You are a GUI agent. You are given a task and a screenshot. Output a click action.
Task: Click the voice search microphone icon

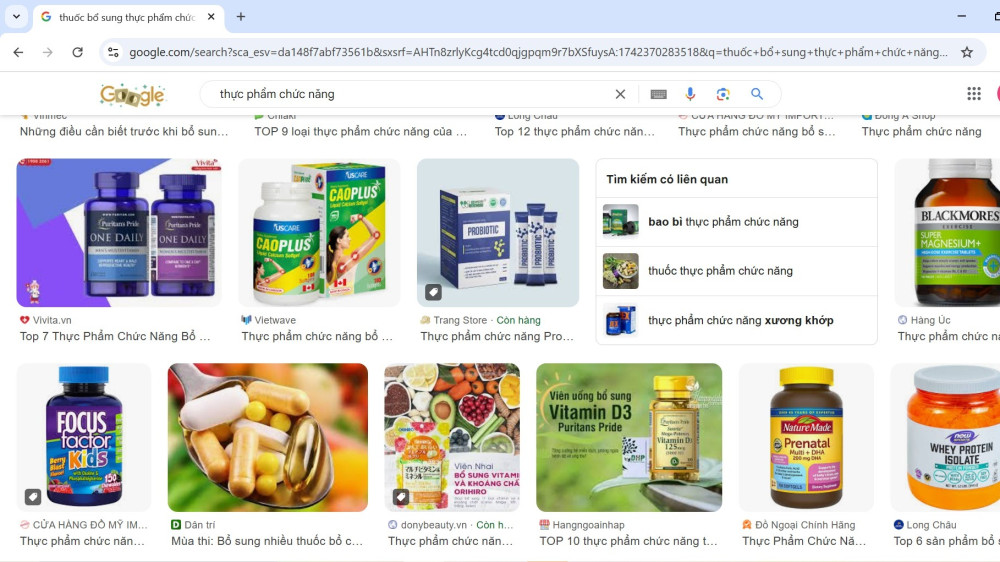pos(690,94)
